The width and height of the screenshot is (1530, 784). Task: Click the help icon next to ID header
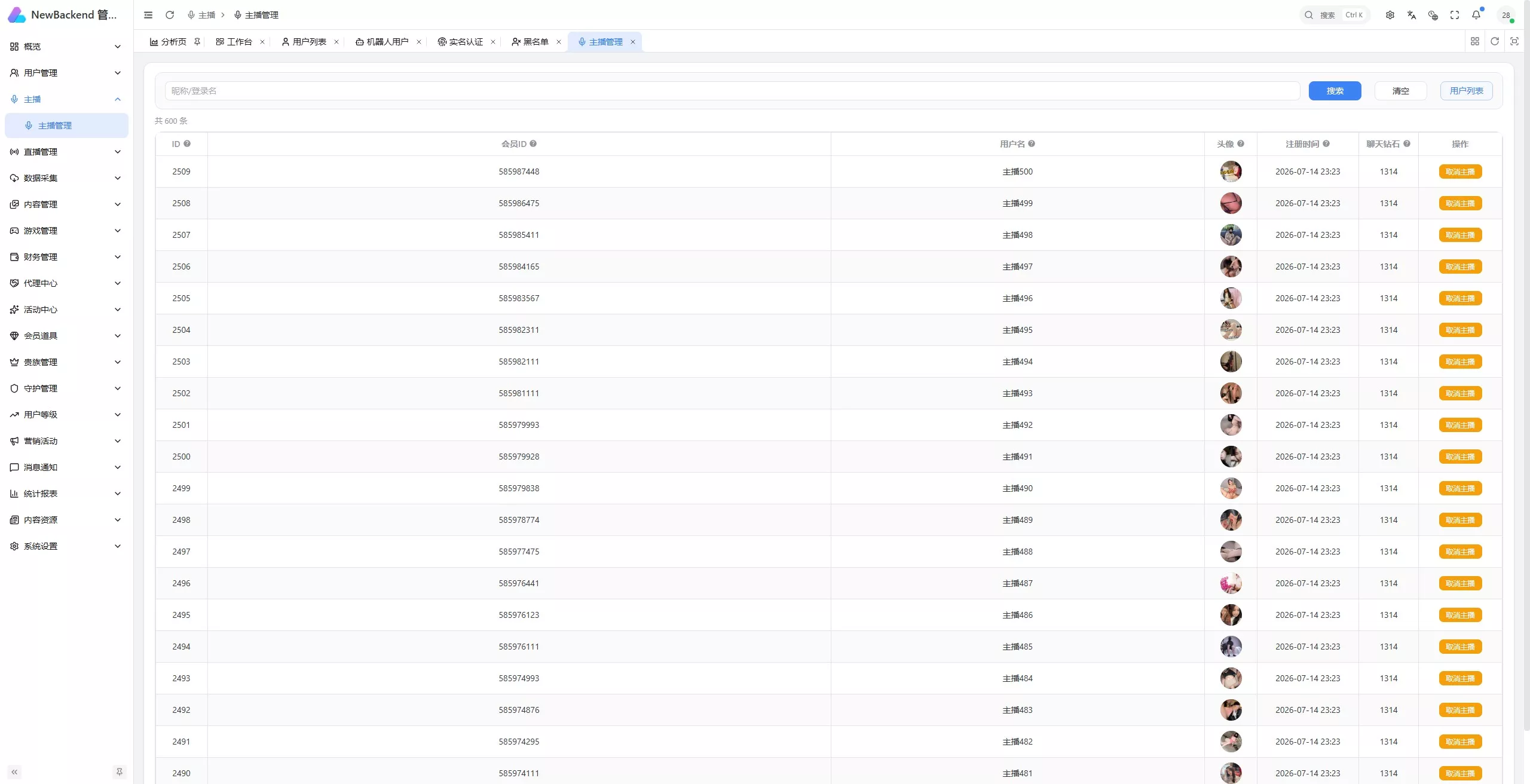[187, 143]
